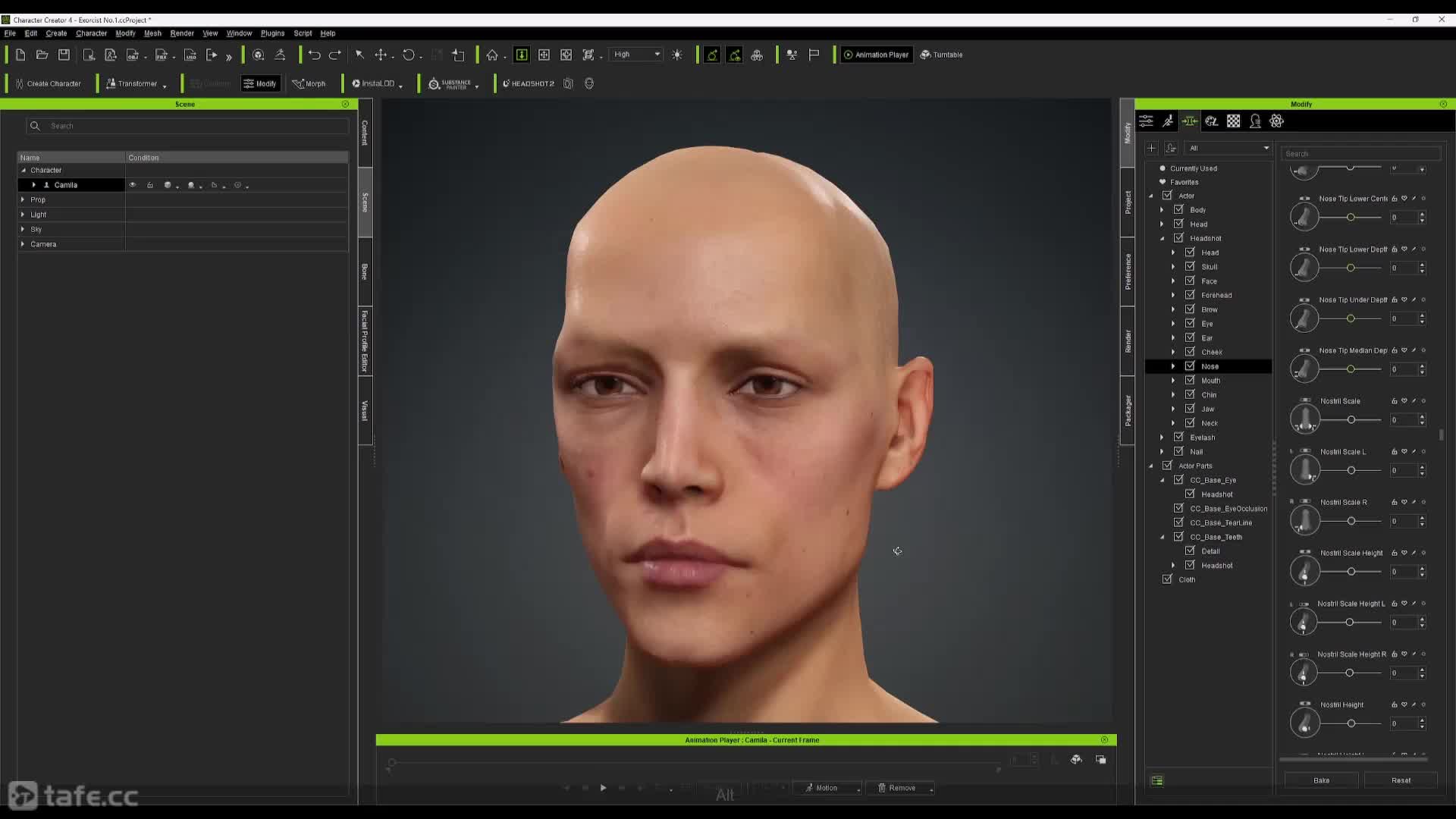
Task: Click the Headshot 2 plugin icon
Action: (x=529, y=83)
